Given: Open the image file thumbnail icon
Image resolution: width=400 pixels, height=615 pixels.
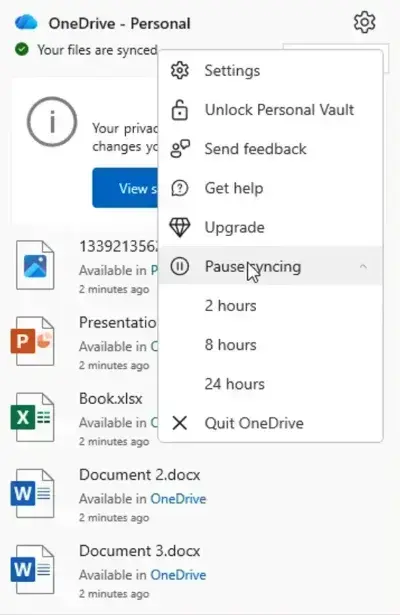Looking at the screenshot, I should tap(35, 266).
